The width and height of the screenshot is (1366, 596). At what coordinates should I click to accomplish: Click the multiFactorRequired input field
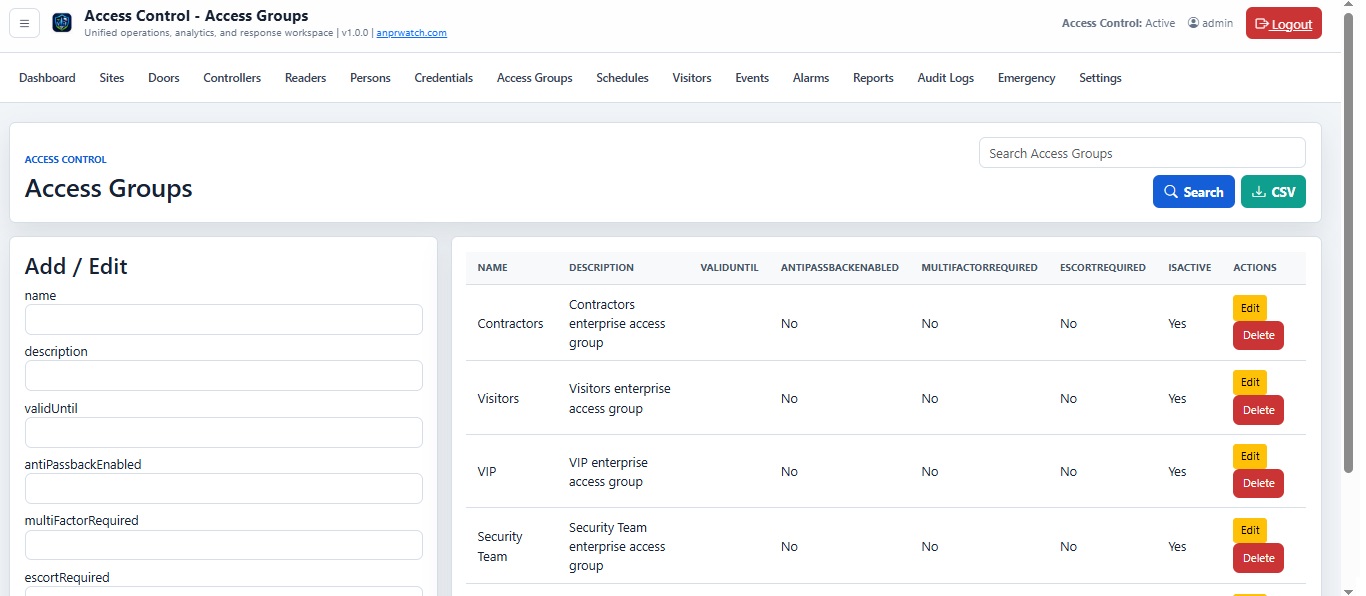[x=224, y=545]
